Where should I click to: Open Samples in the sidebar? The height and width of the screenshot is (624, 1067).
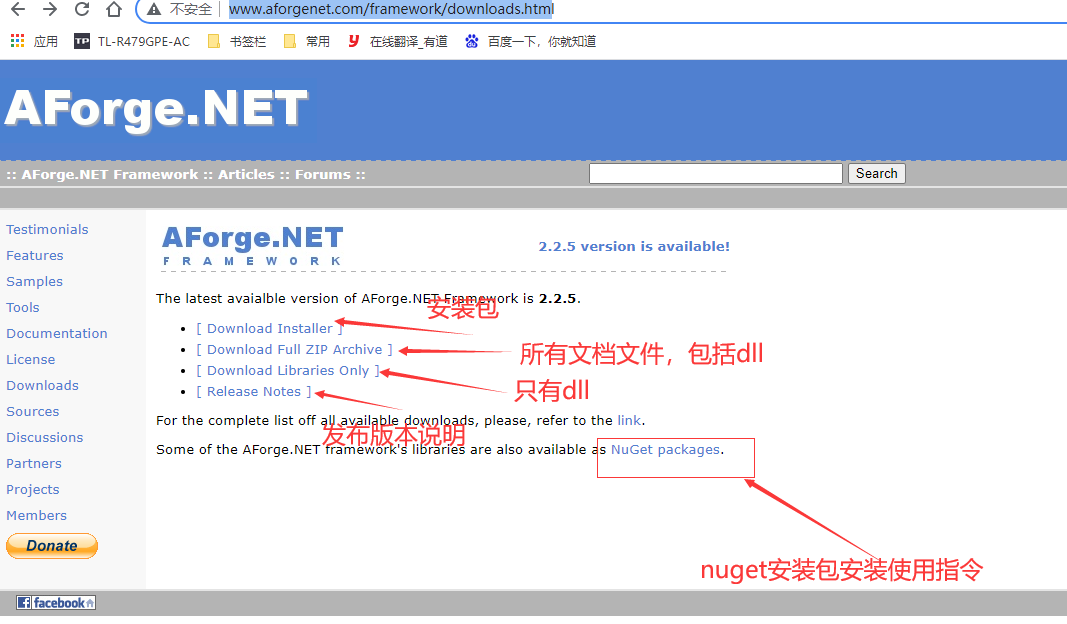click(34, 282)
